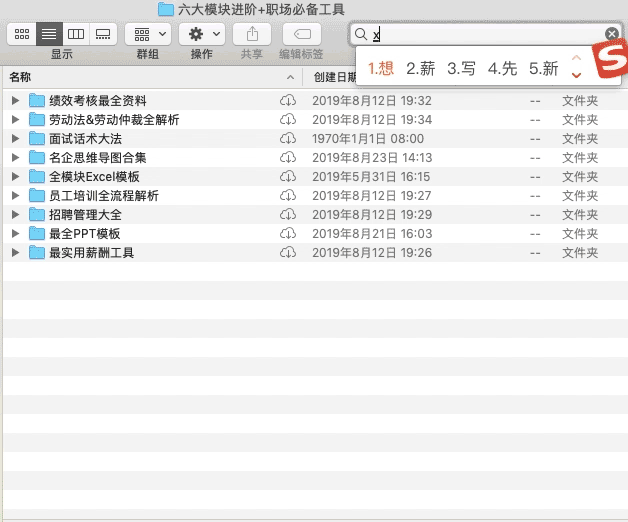This screenshot has width=628, height=522.
Task: Click the Sogou input method logo
Action: coord(611,59)
